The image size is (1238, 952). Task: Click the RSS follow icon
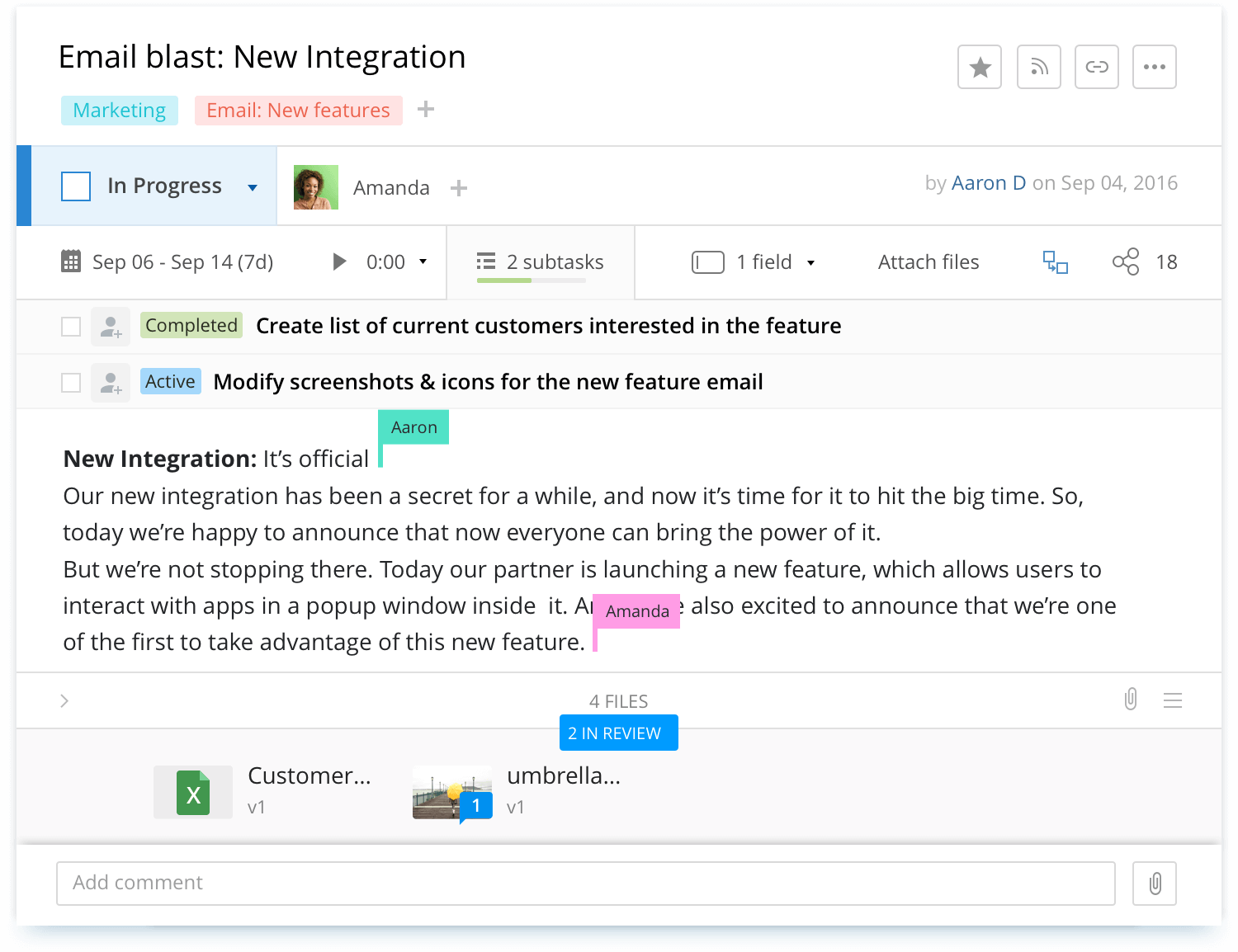[1038, 67]
